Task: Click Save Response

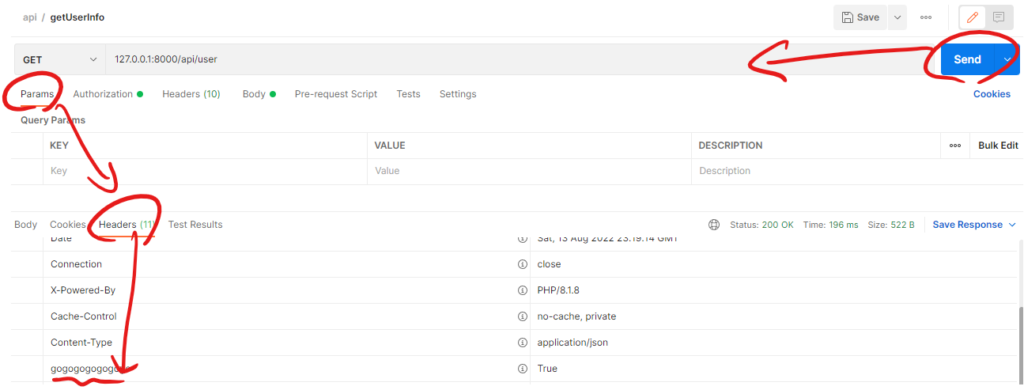Action: coord(967,225)
